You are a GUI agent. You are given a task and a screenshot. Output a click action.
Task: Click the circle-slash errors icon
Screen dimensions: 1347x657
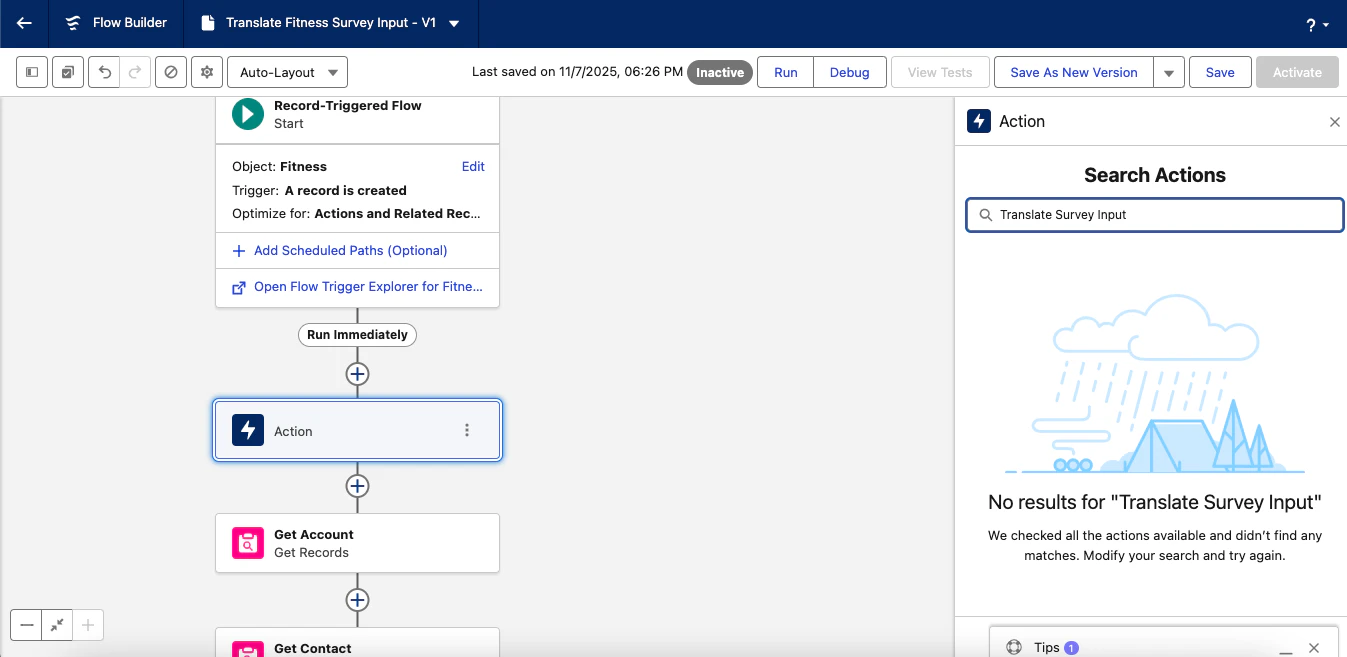[x=171, y=72]
